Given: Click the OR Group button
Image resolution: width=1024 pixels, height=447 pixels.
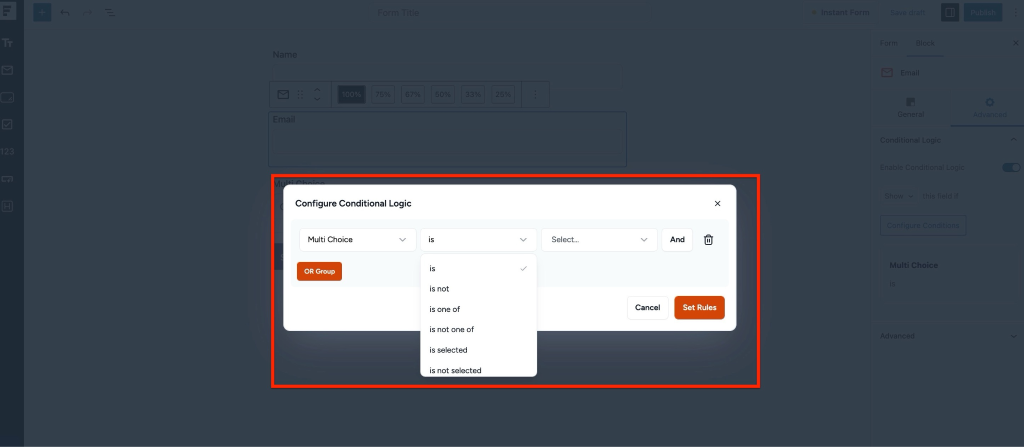Looking at the screenshot, I should pos(319,271).
